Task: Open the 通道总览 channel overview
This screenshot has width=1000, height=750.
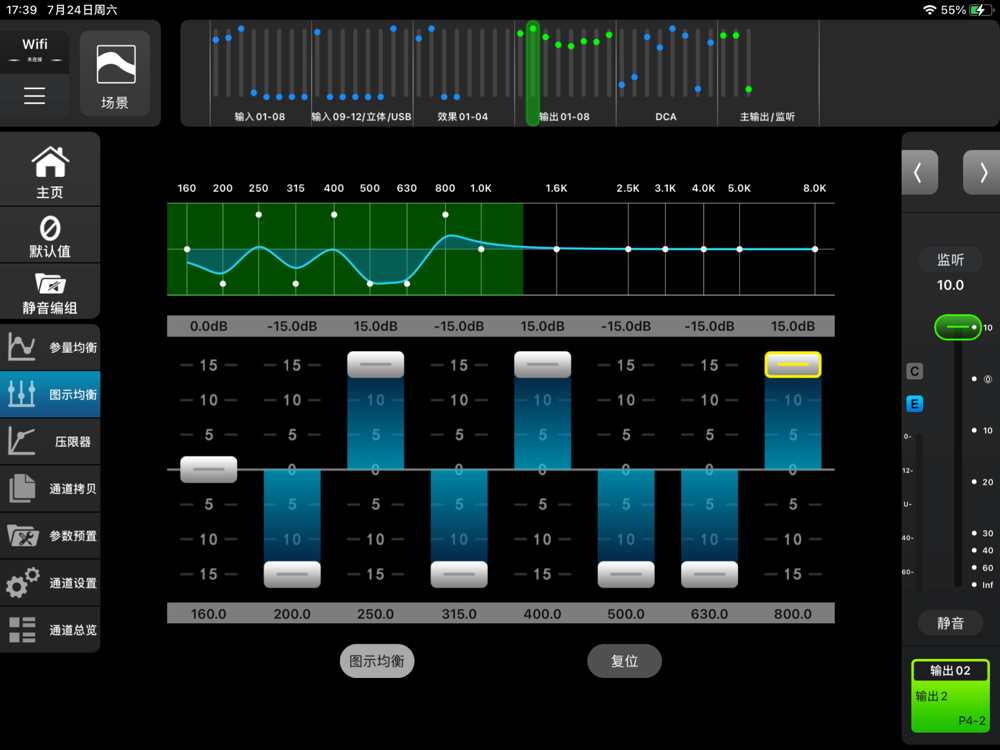Action: (x=50, y=630)
